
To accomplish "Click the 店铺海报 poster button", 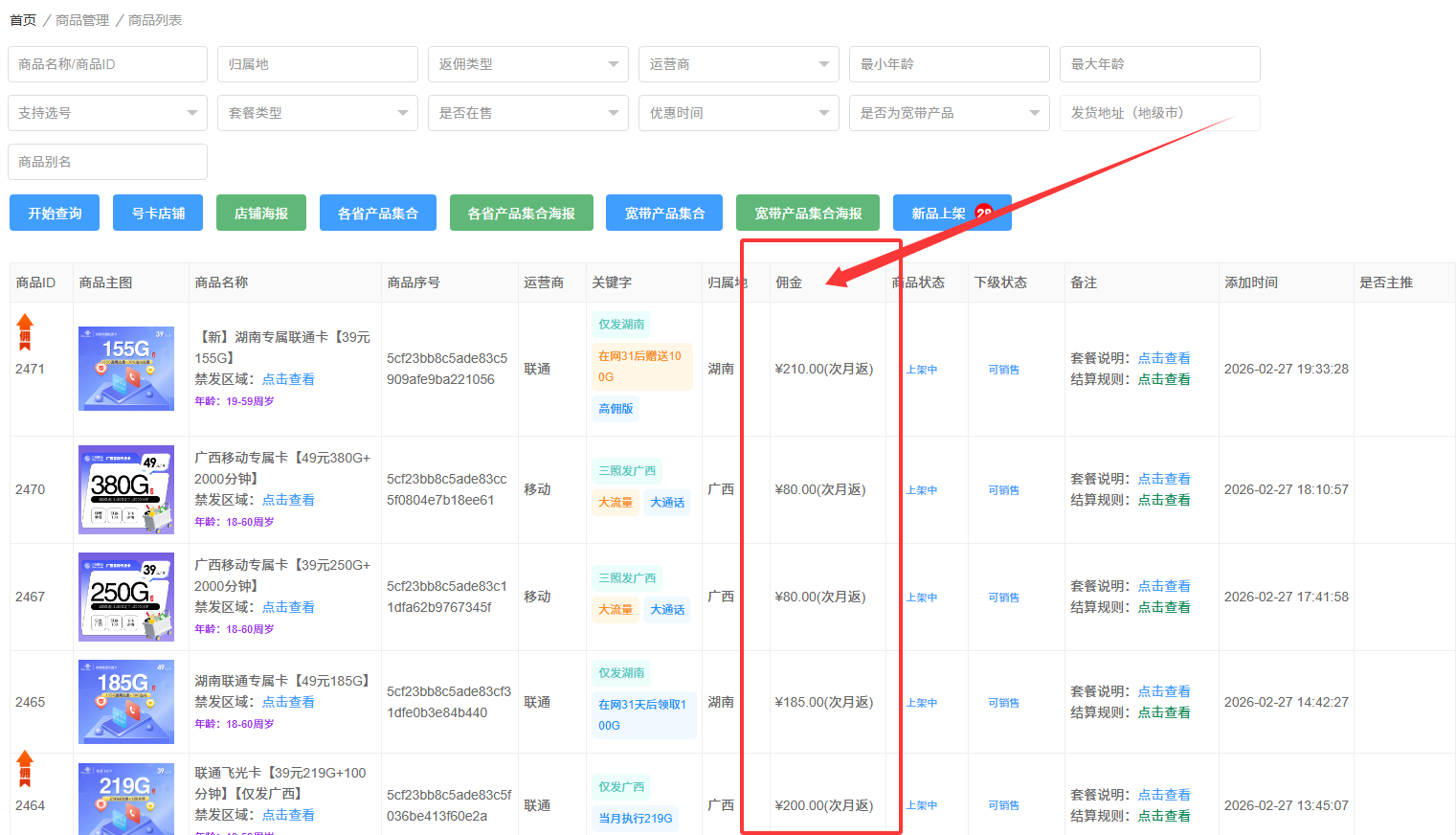I will point(260,213).
